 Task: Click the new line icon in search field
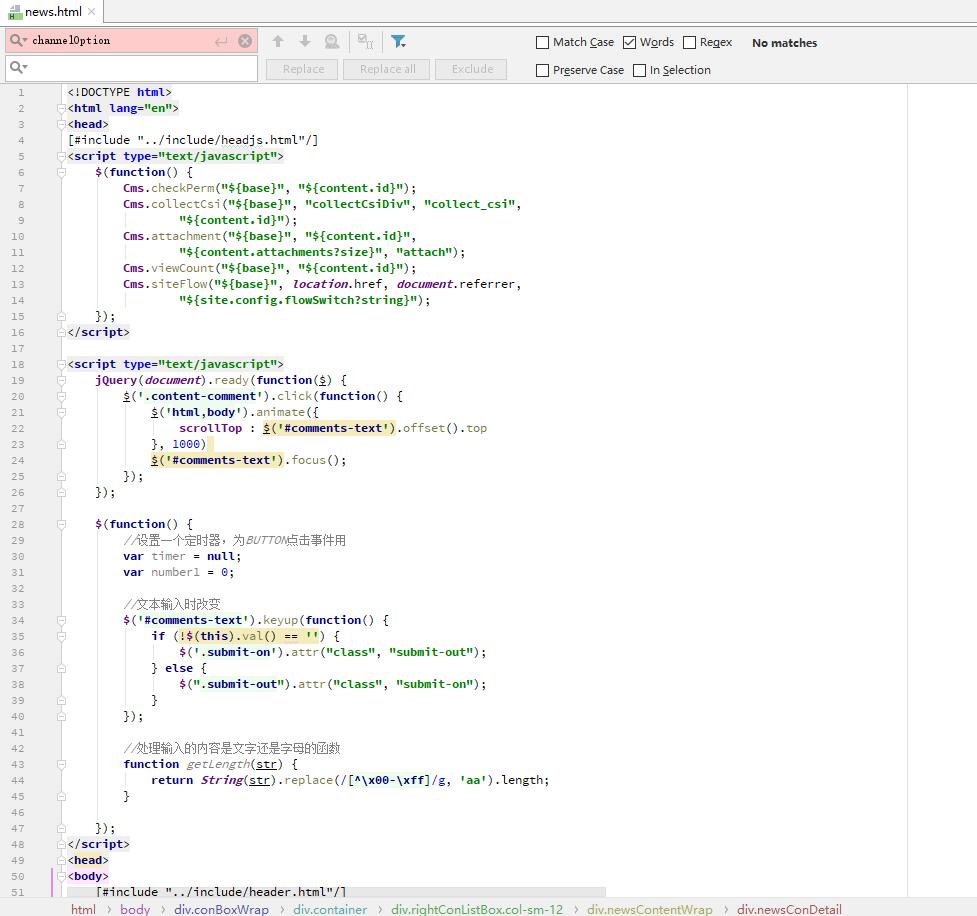click(x=221, y=41)
